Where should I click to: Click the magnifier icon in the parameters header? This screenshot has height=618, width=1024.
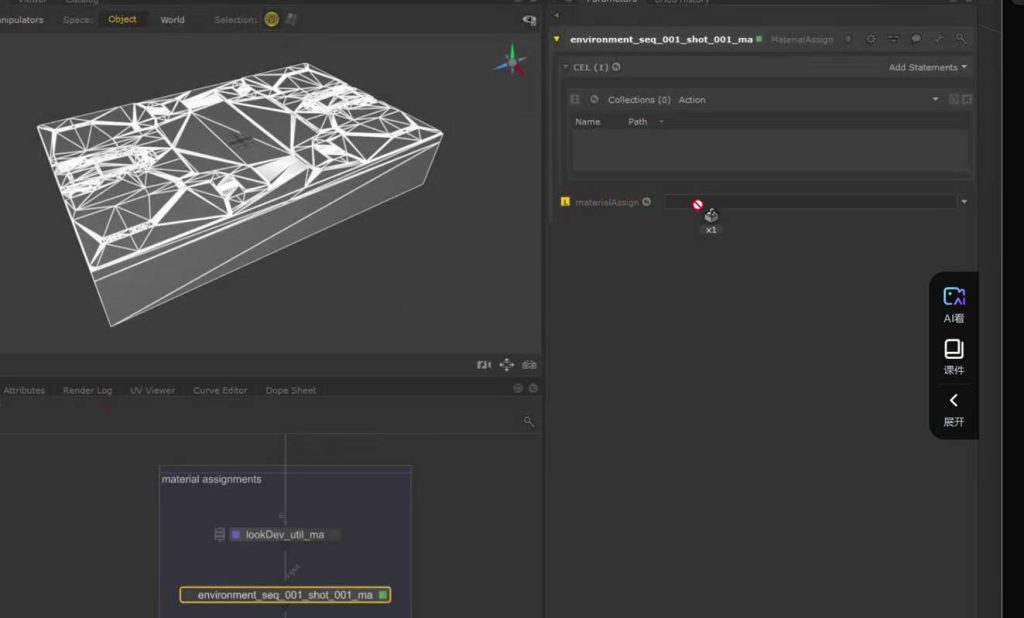click(961, 39)
